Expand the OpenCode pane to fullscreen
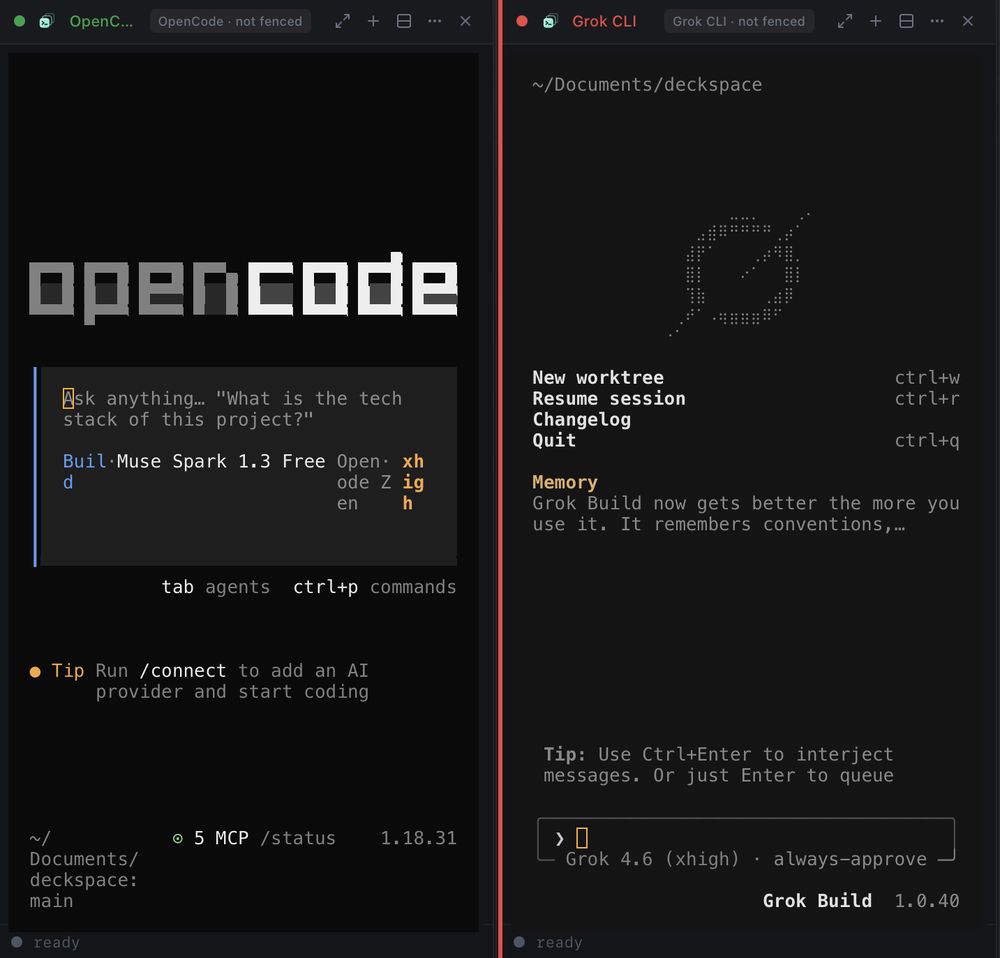Screen dimensions: 1000x958 [x=342, y=21]
